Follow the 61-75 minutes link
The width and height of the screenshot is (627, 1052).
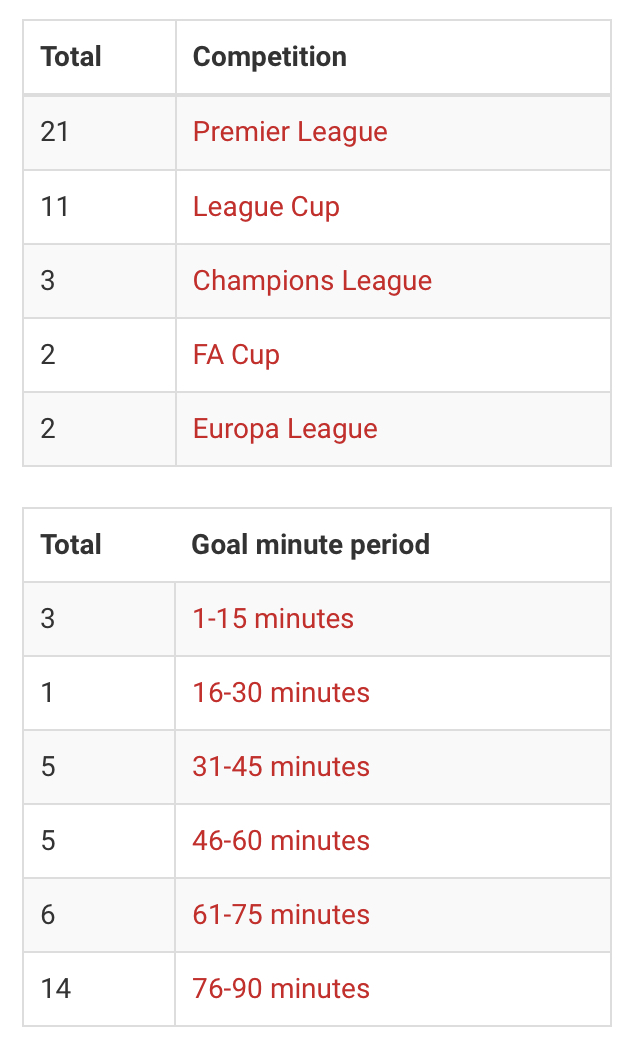(x=281, y=915)
